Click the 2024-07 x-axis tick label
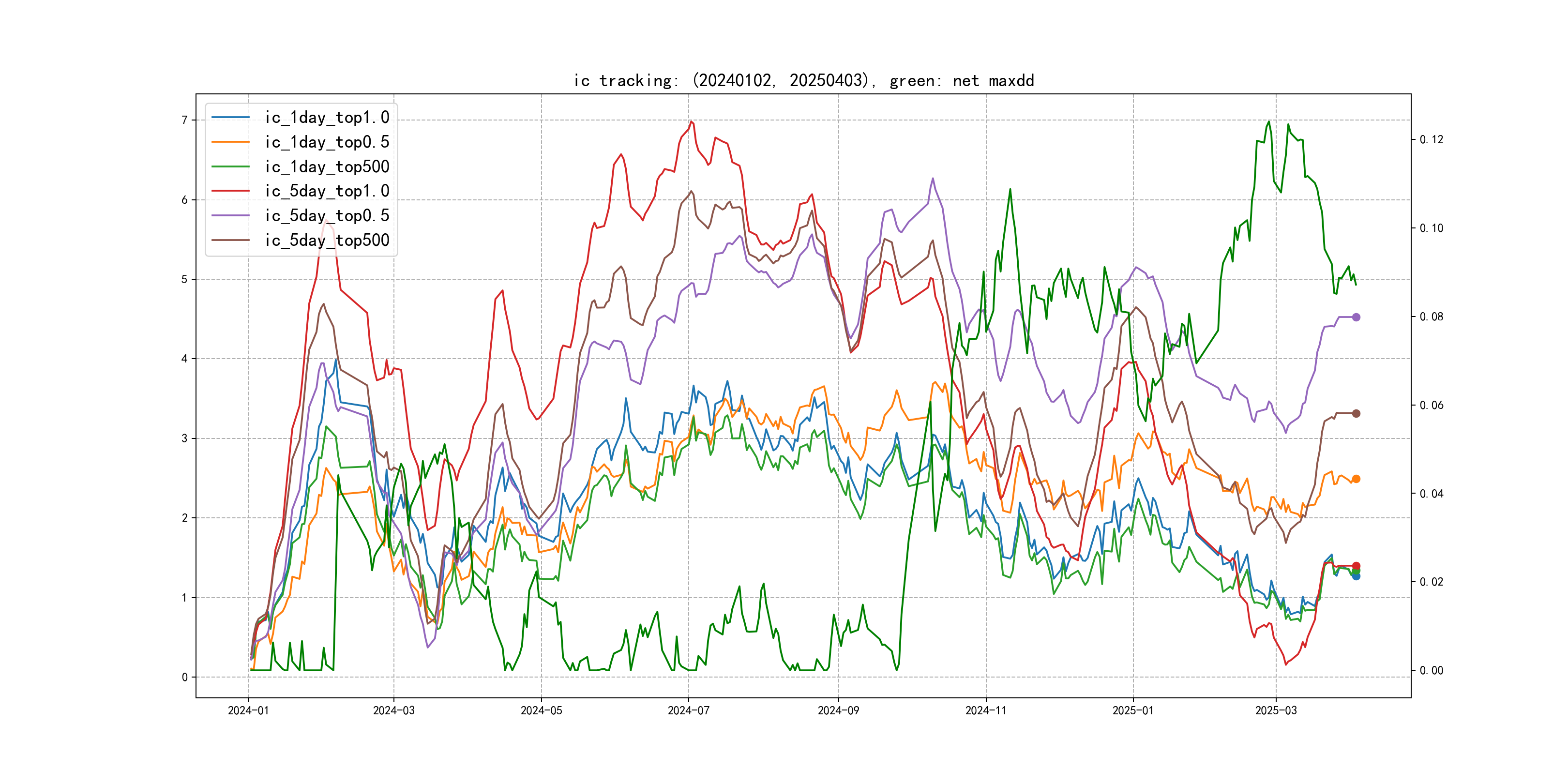The image size is (1568, 784). point(689,710)
